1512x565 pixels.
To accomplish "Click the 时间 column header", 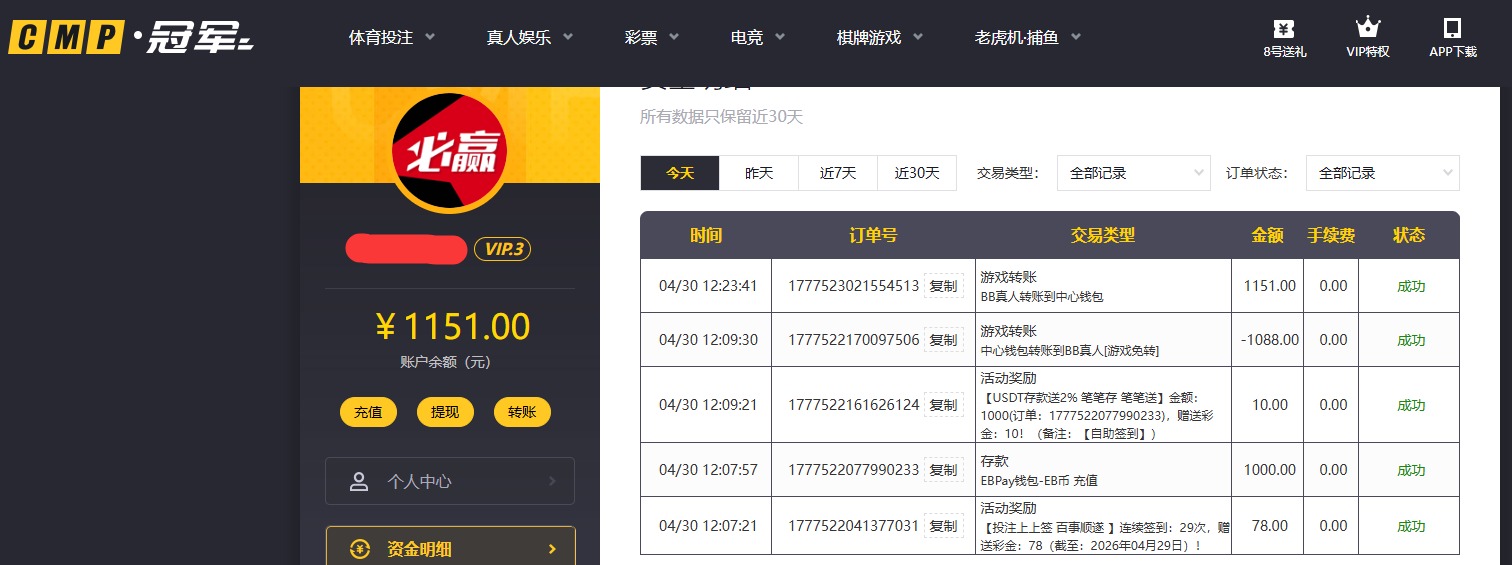I will [706, 236].
